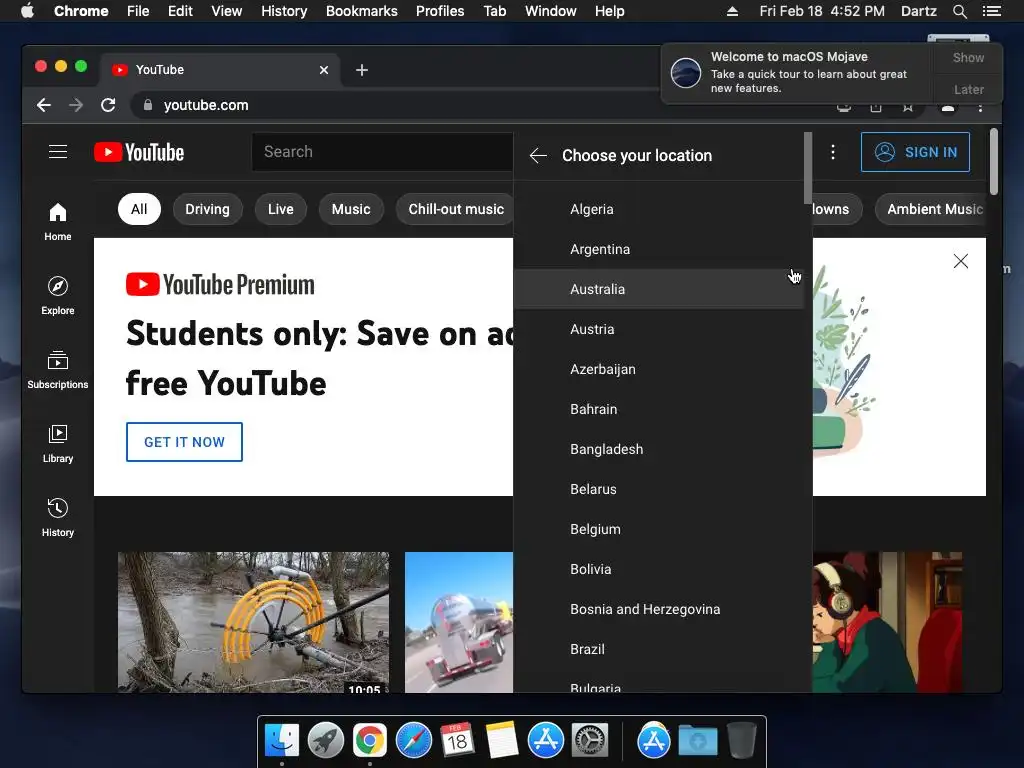The width and height of the screenshot is (1024, 768).
Task: Go back from Choose your location
Action: pos(538,155)
